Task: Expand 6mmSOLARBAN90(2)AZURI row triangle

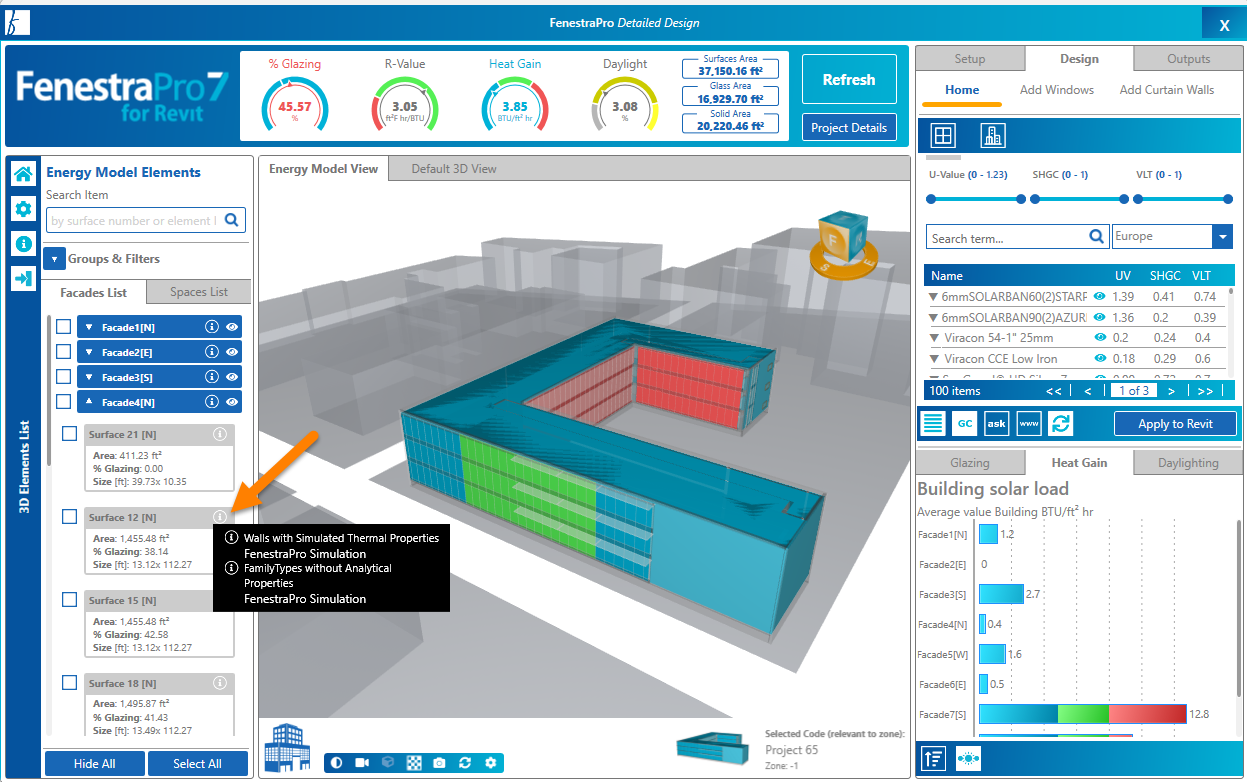Action: click(x=934, y=318)
